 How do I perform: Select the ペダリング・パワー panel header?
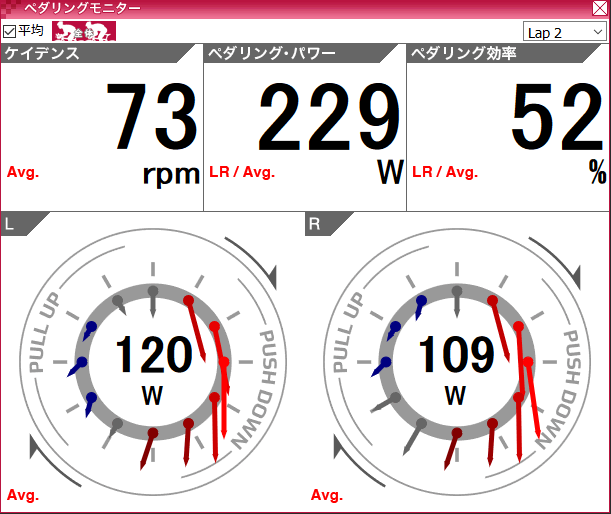point(301,53)
